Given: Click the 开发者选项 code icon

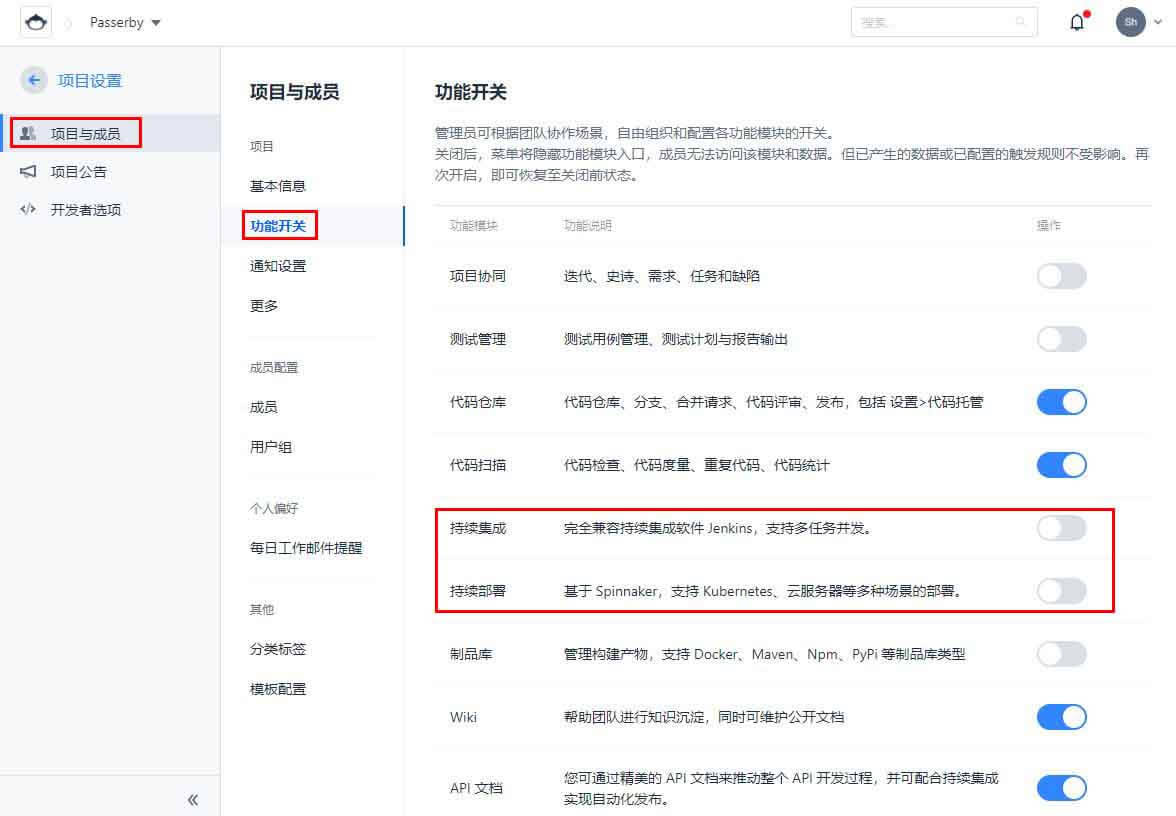Looking at the screenshot, I should (28, 210).
